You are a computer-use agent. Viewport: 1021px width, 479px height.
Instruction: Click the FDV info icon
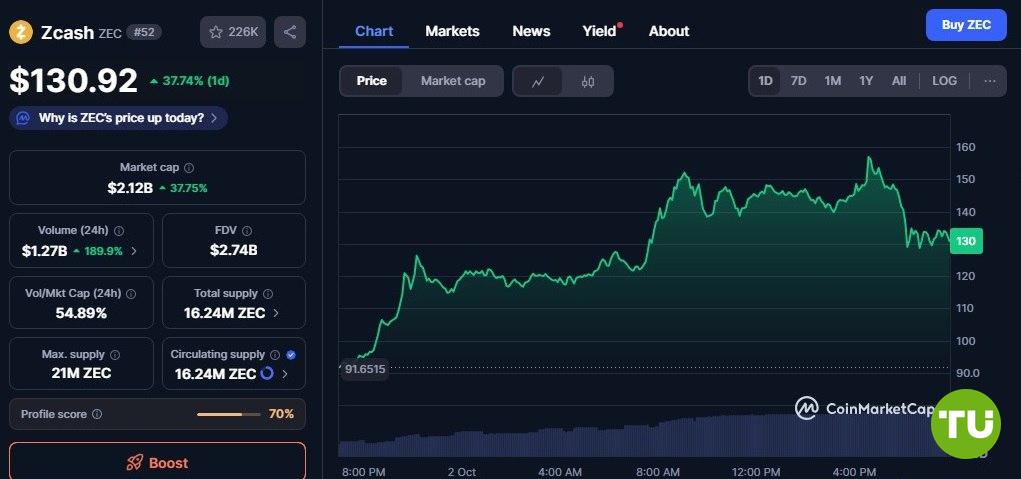(x=247, y=231)
